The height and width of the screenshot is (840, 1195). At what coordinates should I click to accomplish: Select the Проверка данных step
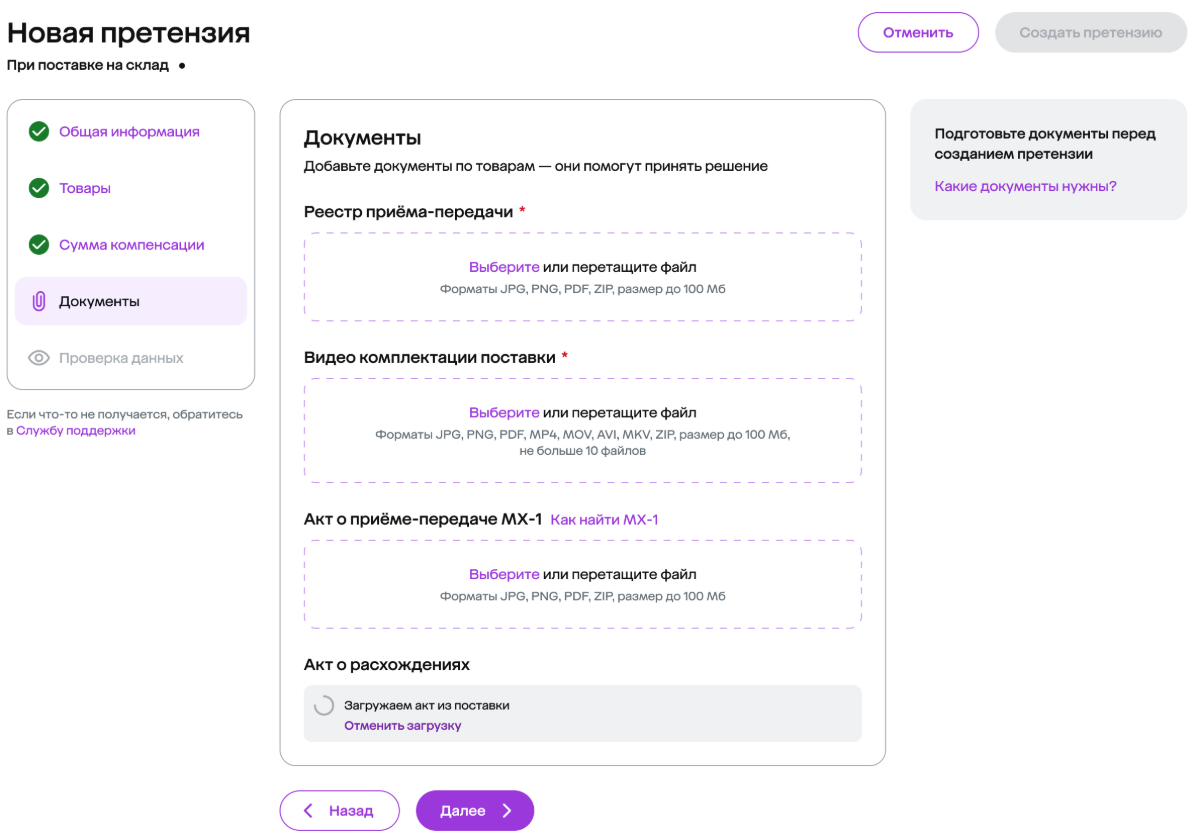point(121,358)
